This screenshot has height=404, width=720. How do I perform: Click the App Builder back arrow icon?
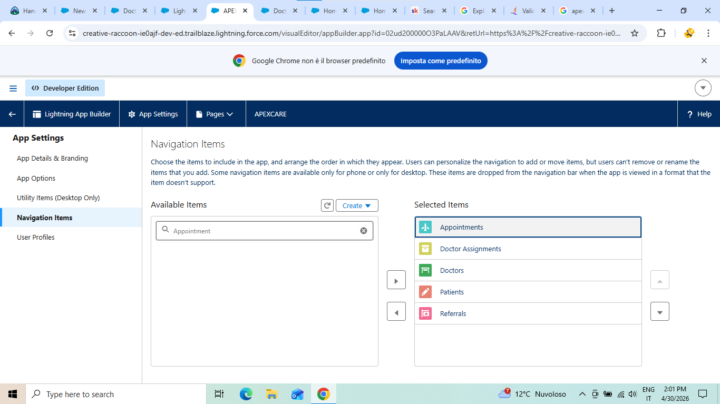point(12,114)
